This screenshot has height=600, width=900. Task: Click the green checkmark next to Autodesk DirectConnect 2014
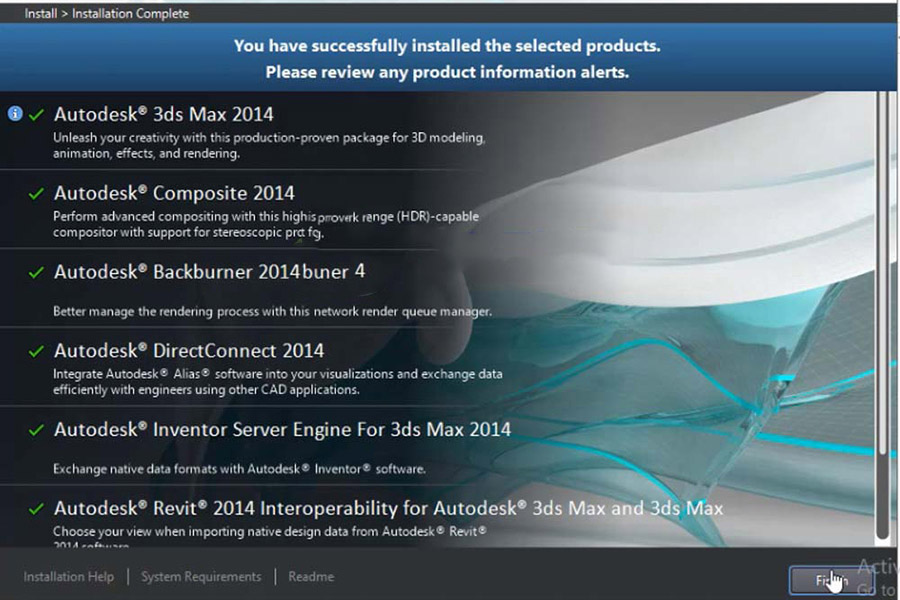36,351
